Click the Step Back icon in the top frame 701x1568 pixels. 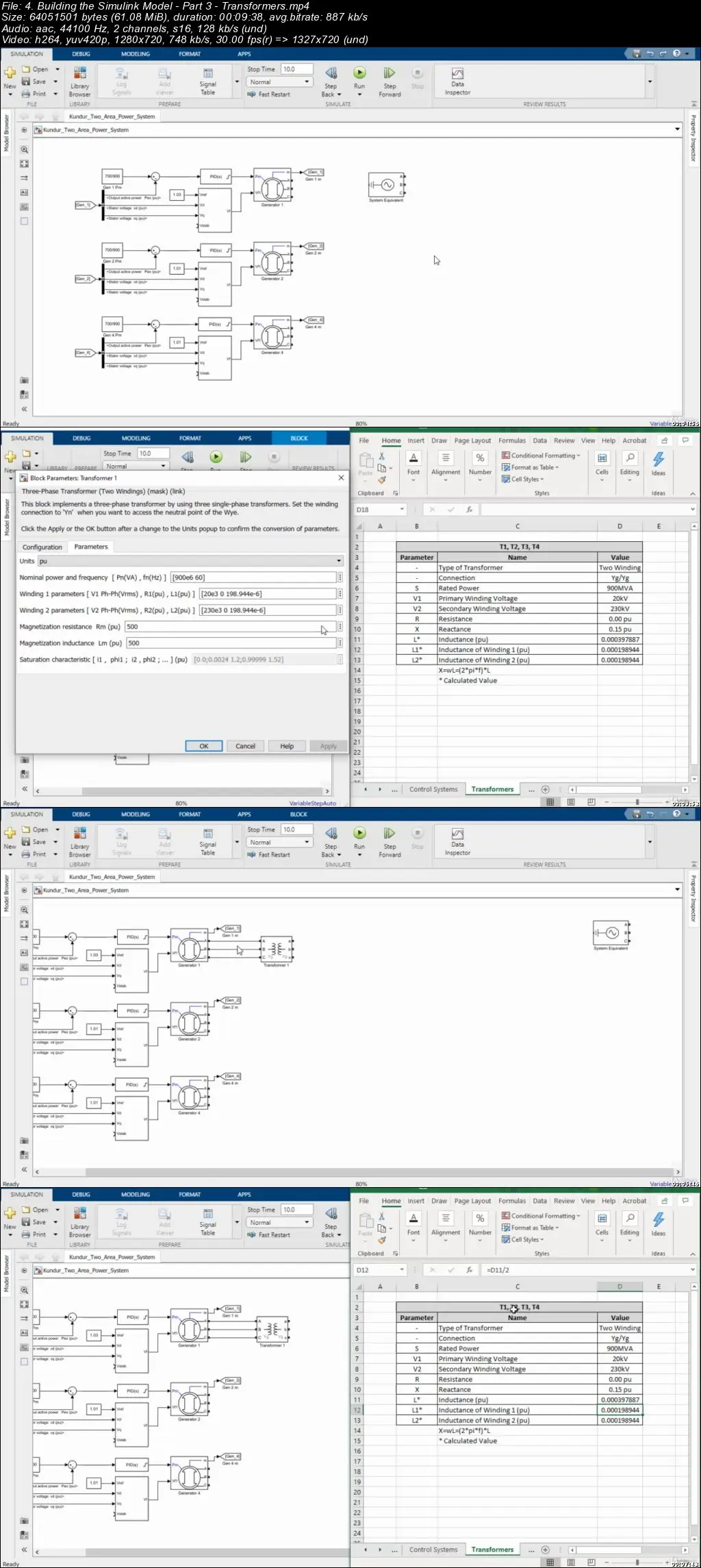pos(331,73)
